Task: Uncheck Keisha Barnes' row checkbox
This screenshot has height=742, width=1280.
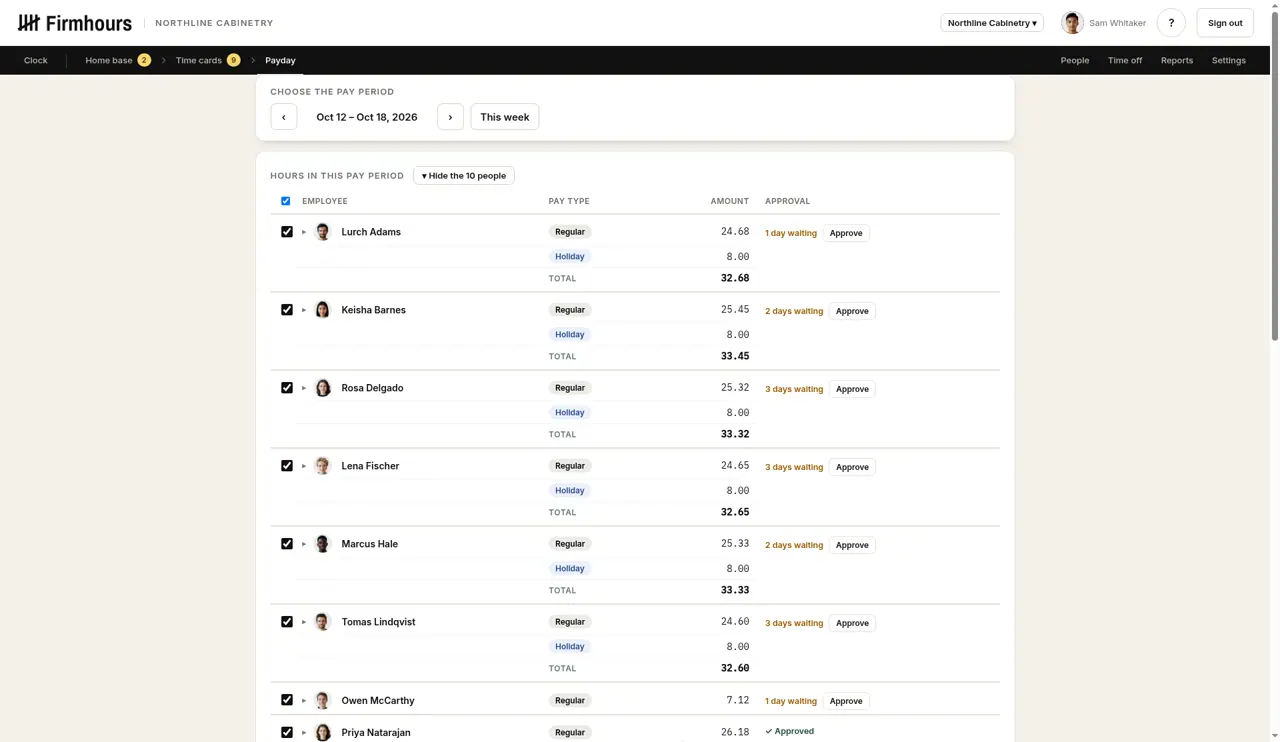Action: point(287,310)
